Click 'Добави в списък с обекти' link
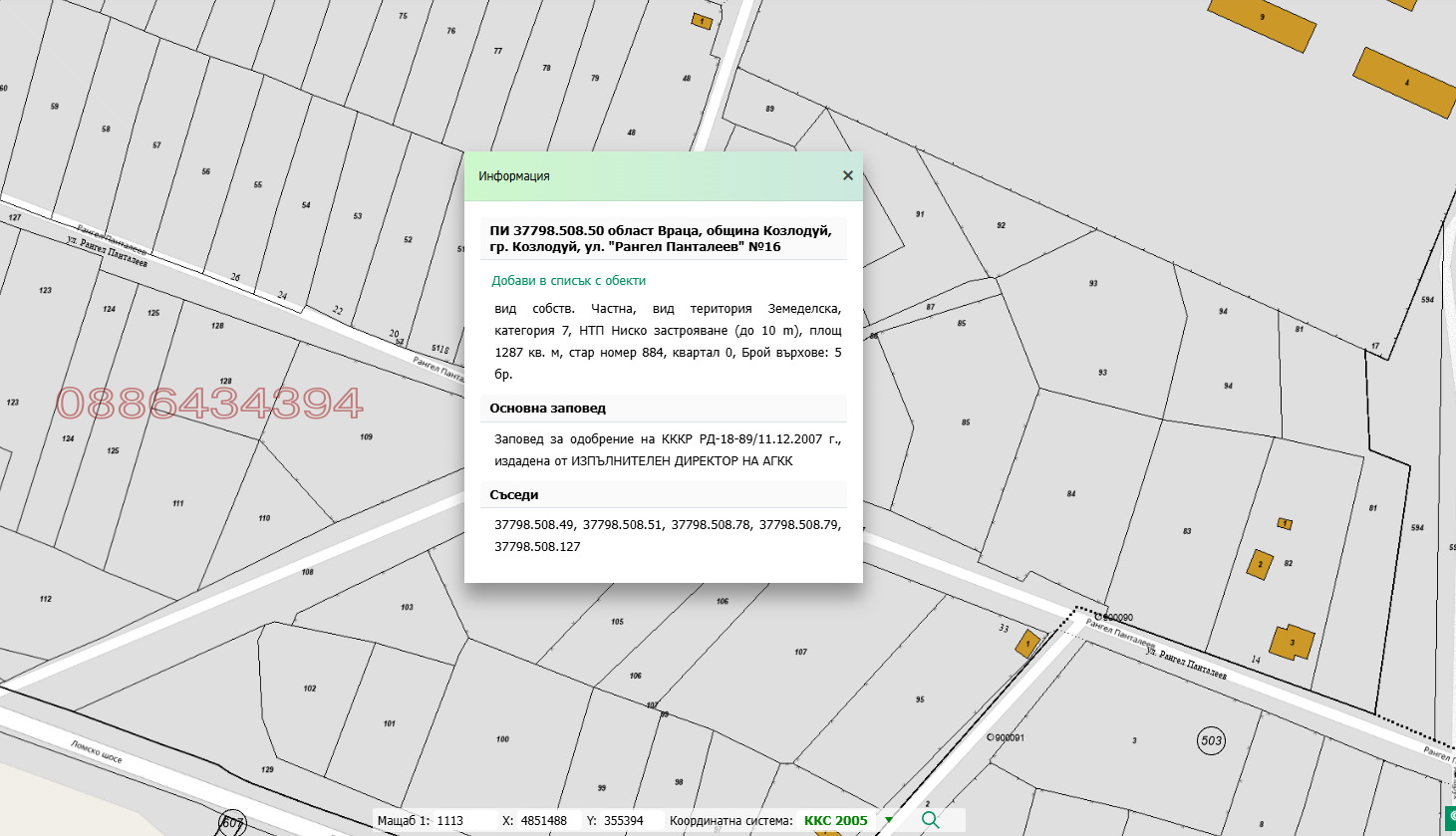This screenshot has width=1456, height=836. [568, 281]
